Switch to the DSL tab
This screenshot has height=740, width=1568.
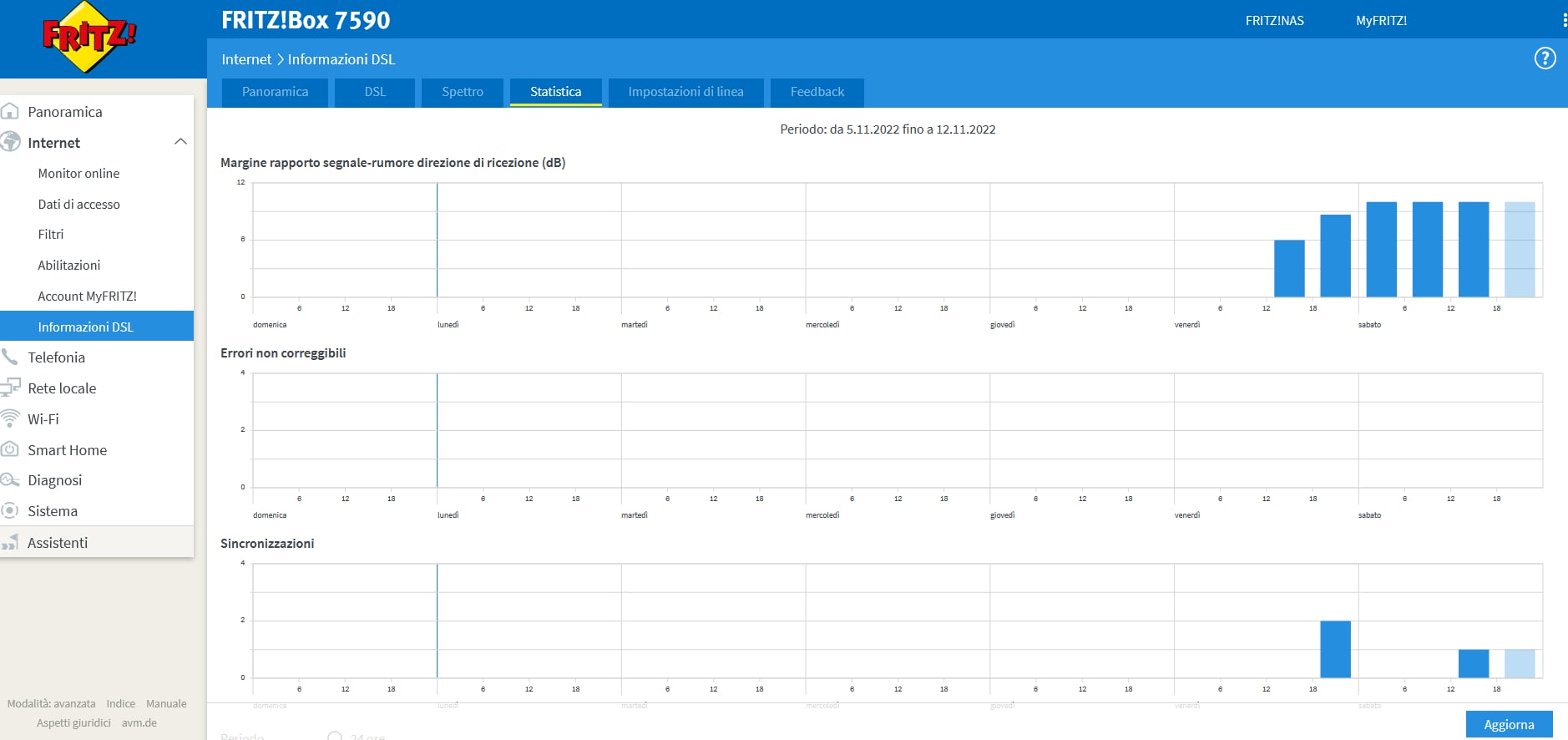375,92
